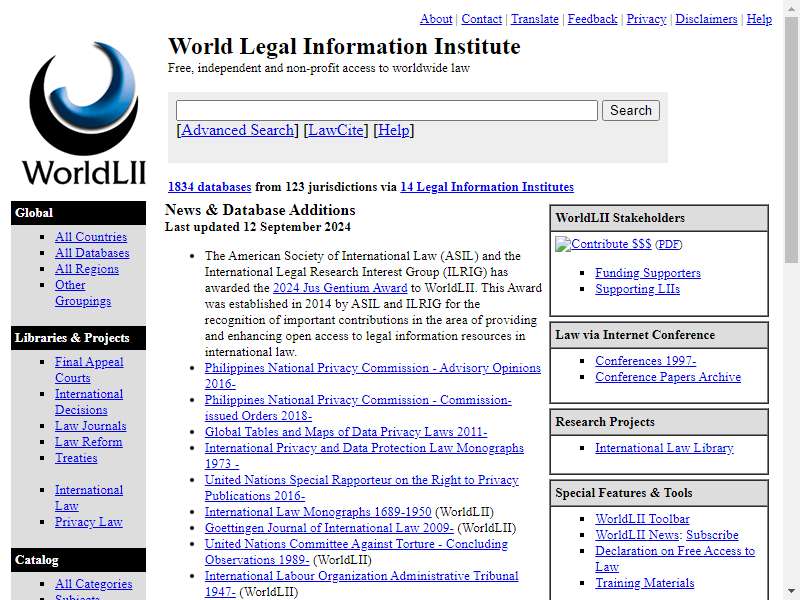The height and width of the screenshot is (600, 800).
Task: Click the vertical scrollbar thumb
Action: [x=792, y=138]
